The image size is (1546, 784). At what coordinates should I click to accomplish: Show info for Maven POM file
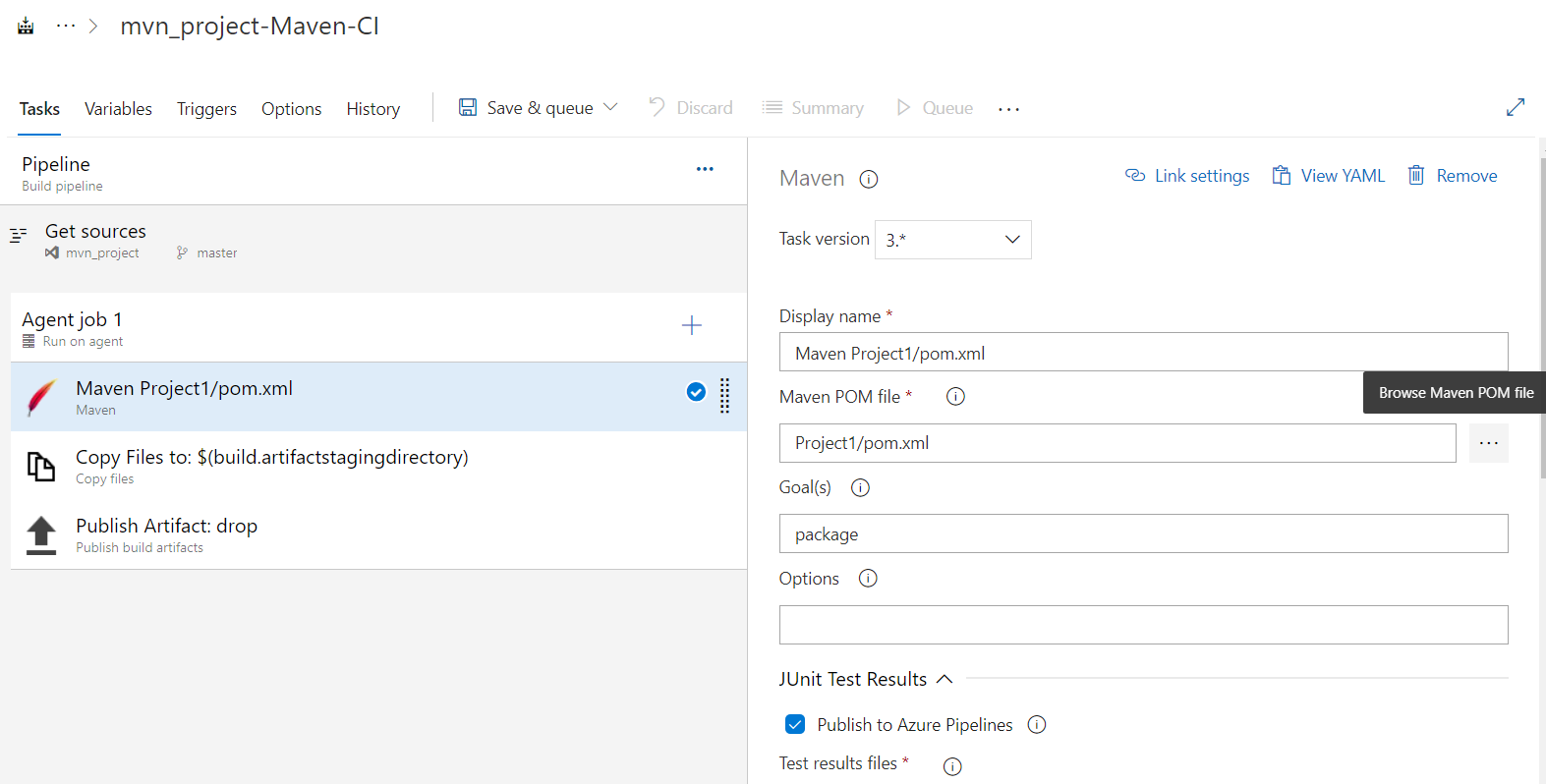point(955,396)
